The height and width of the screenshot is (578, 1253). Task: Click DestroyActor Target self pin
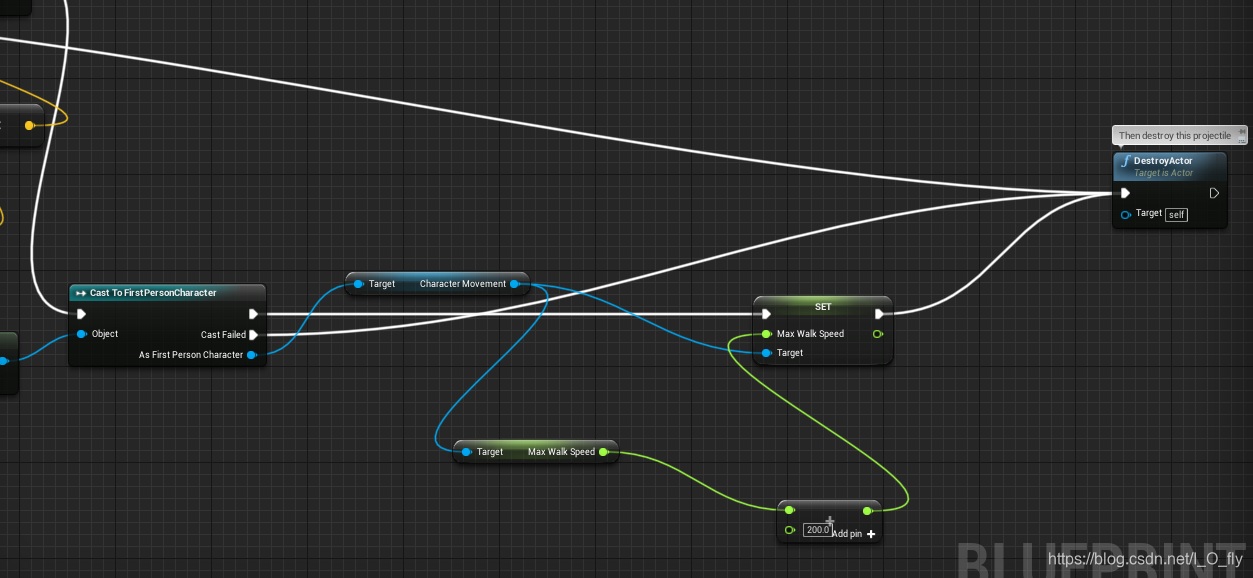point(1126,214)
